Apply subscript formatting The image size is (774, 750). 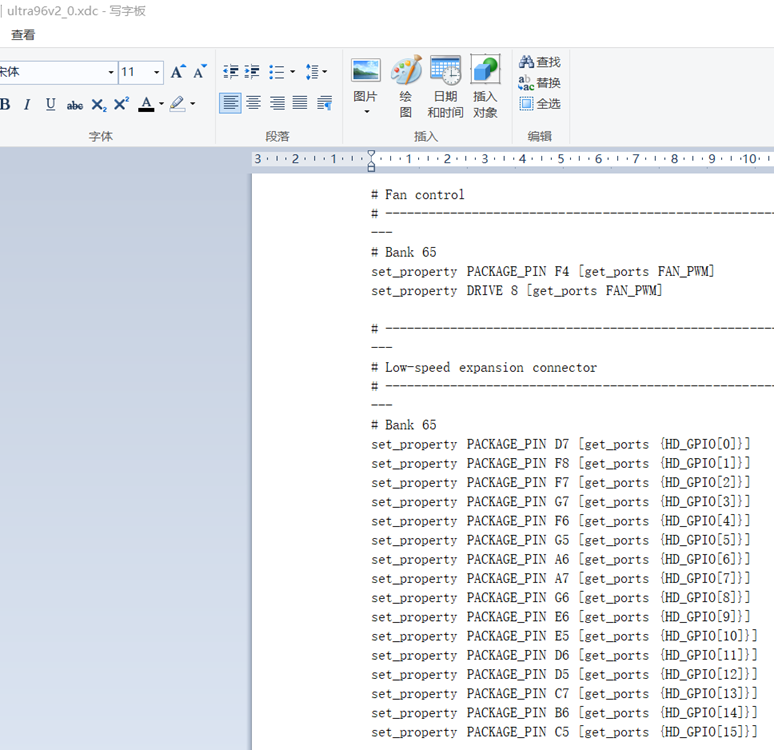coord(99,104)
